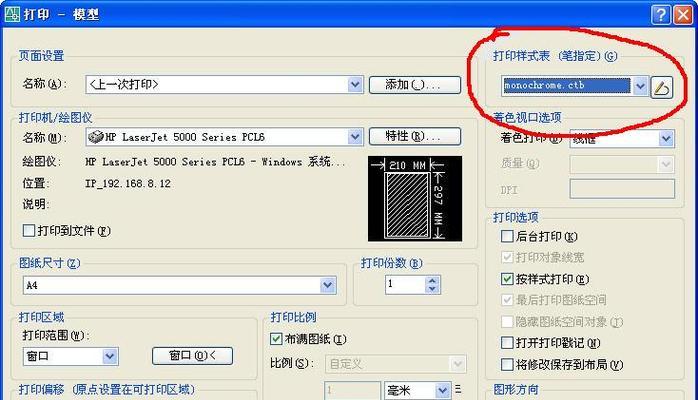Click the 打印份数 copies input field
Viewport: 698px width, 400px height.
point(406,285)
